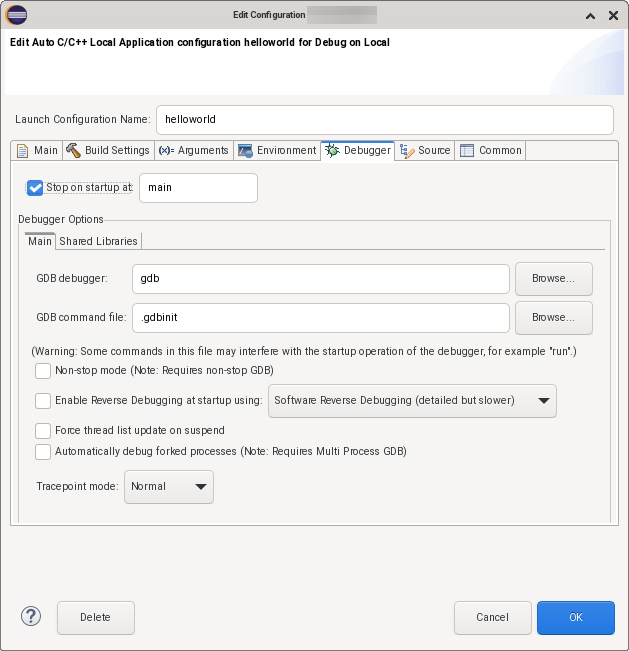Click the Arguments (x)= icon
This screenshot has height=651, width=629.
coord(166,150)
